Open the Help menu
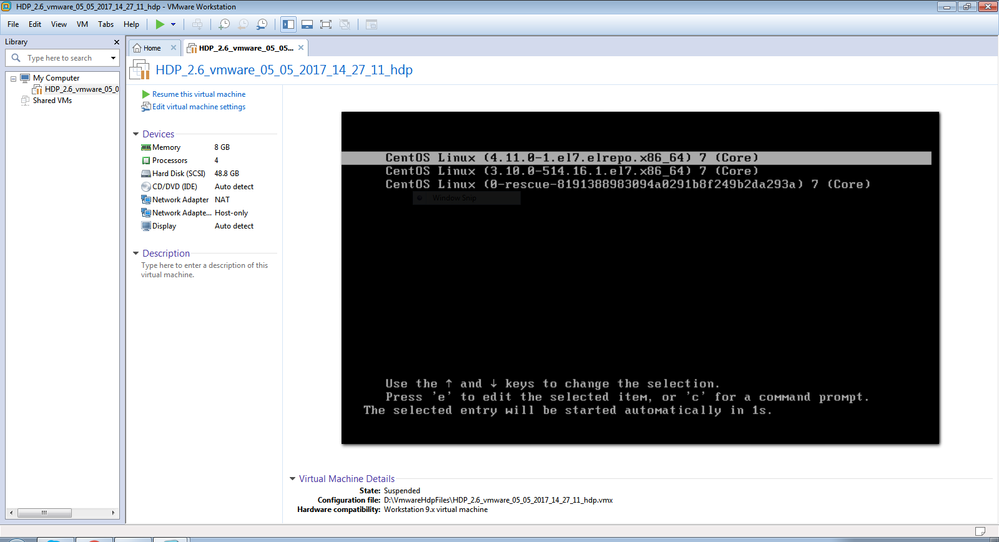The height and width of the screenshot is (542, 999). tap(131, 24)
